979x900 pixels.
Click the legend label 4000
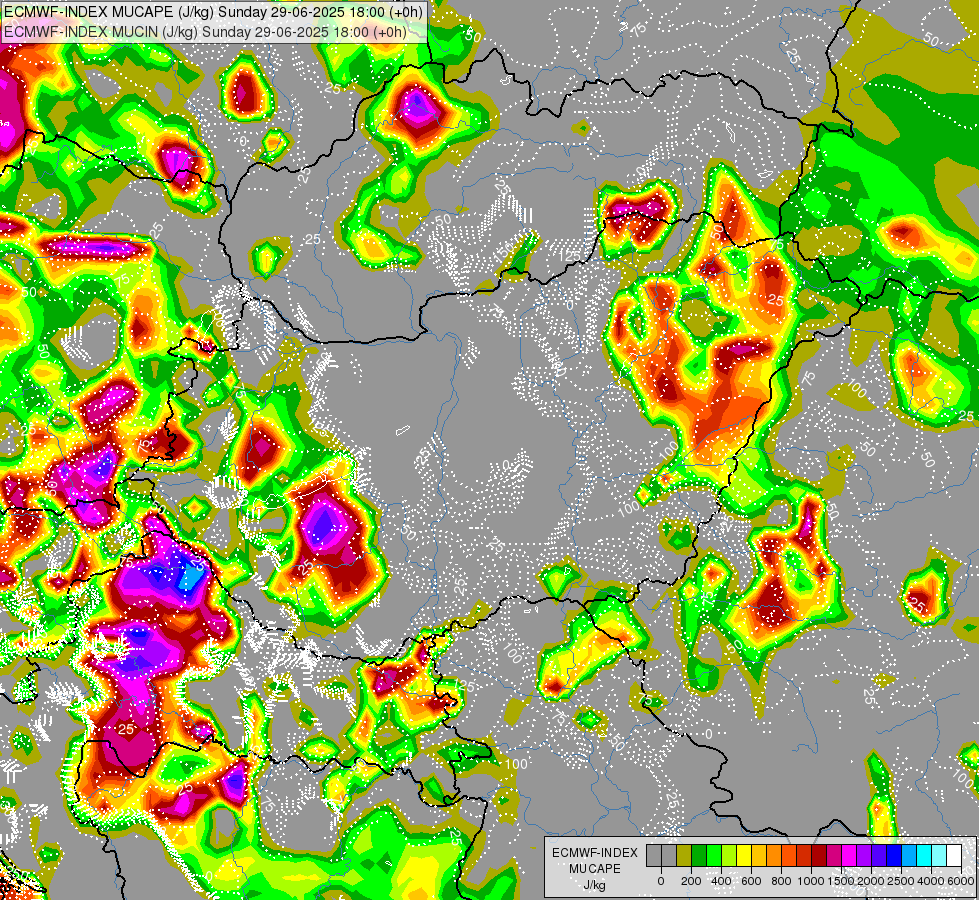pos(931,881)
